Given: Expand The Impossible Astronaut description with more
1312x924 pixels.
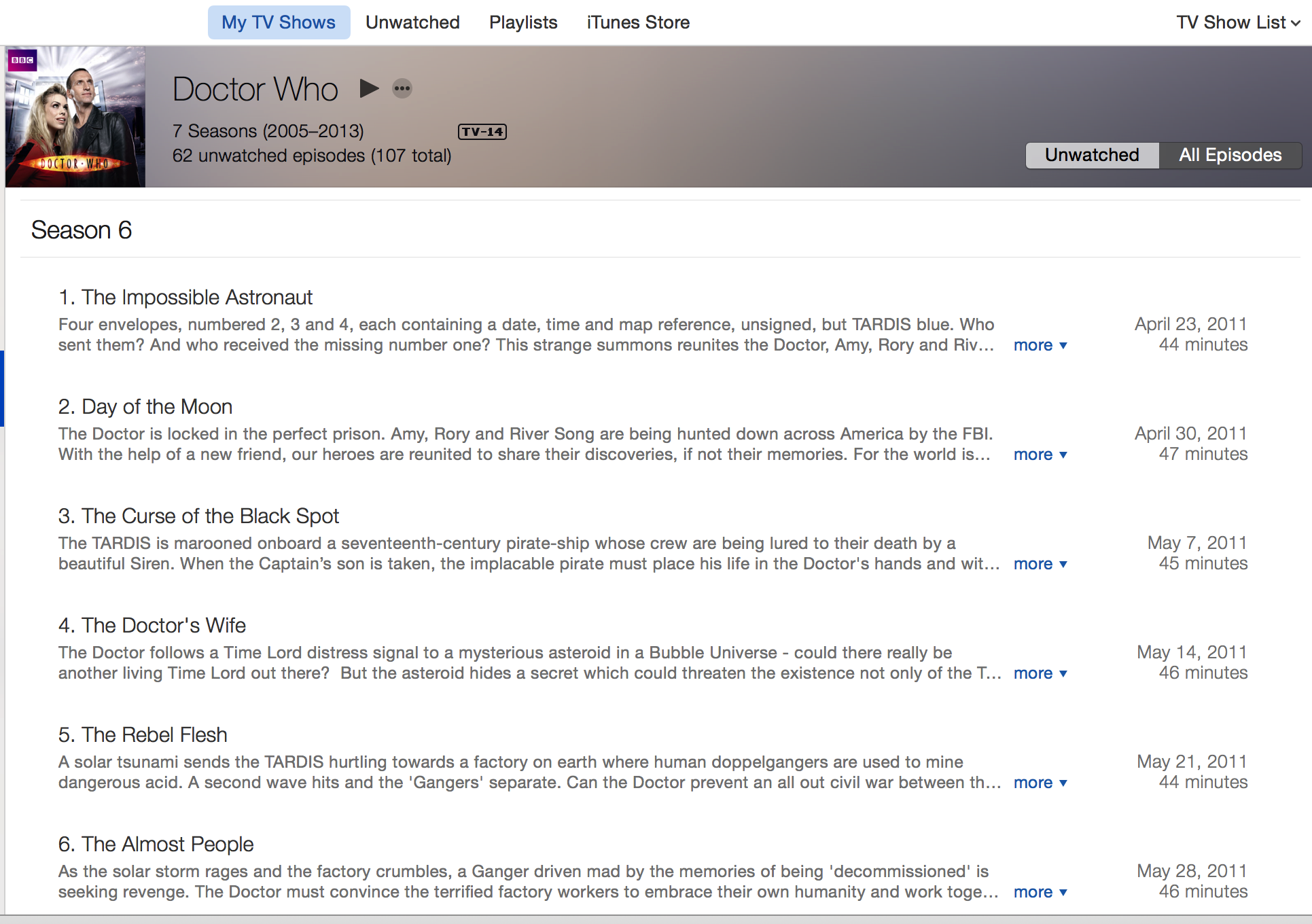Looking at the screenshot, I should click(x=1040, y=345).
